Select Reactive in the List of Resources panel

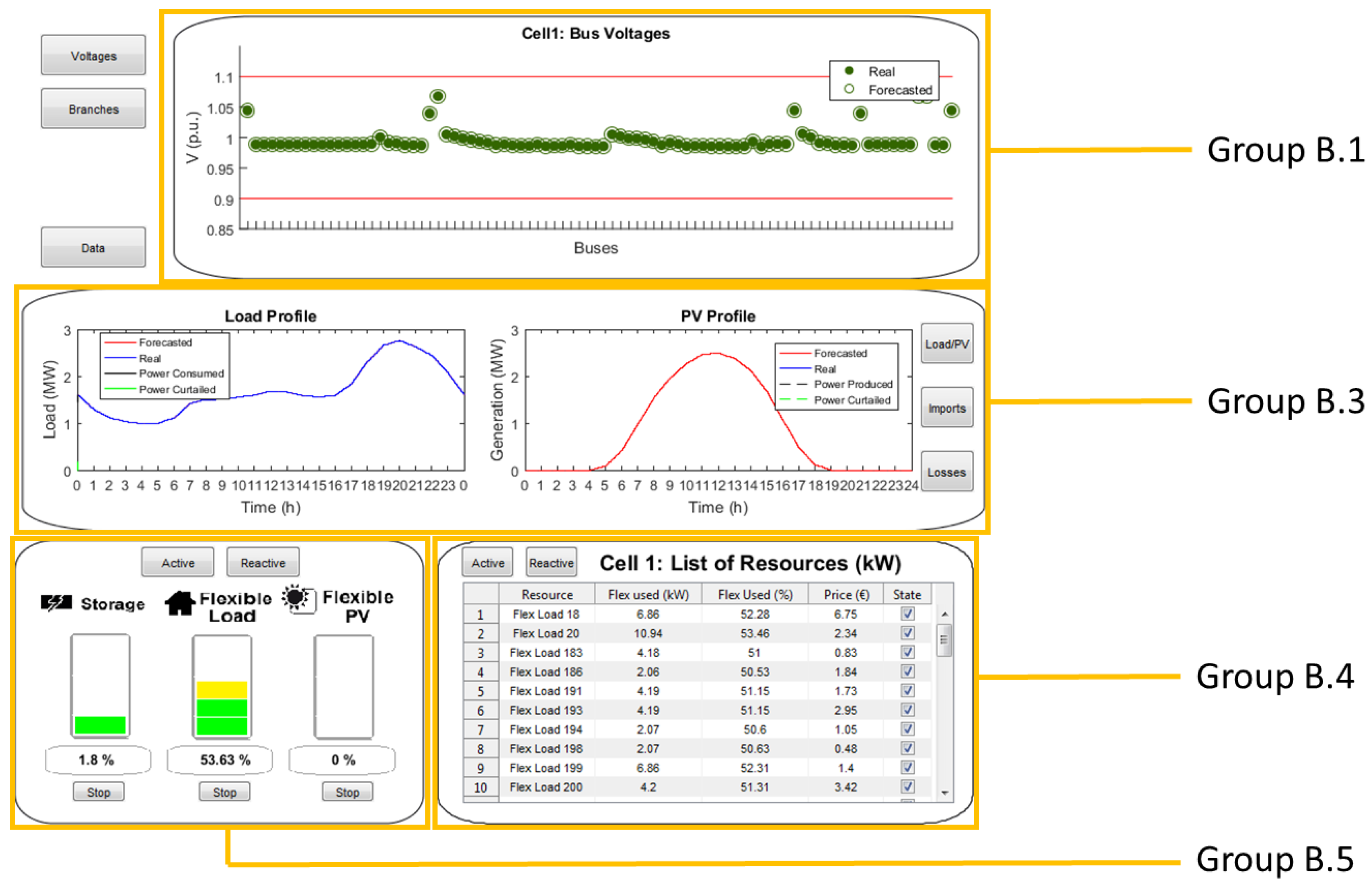(552, 562)
